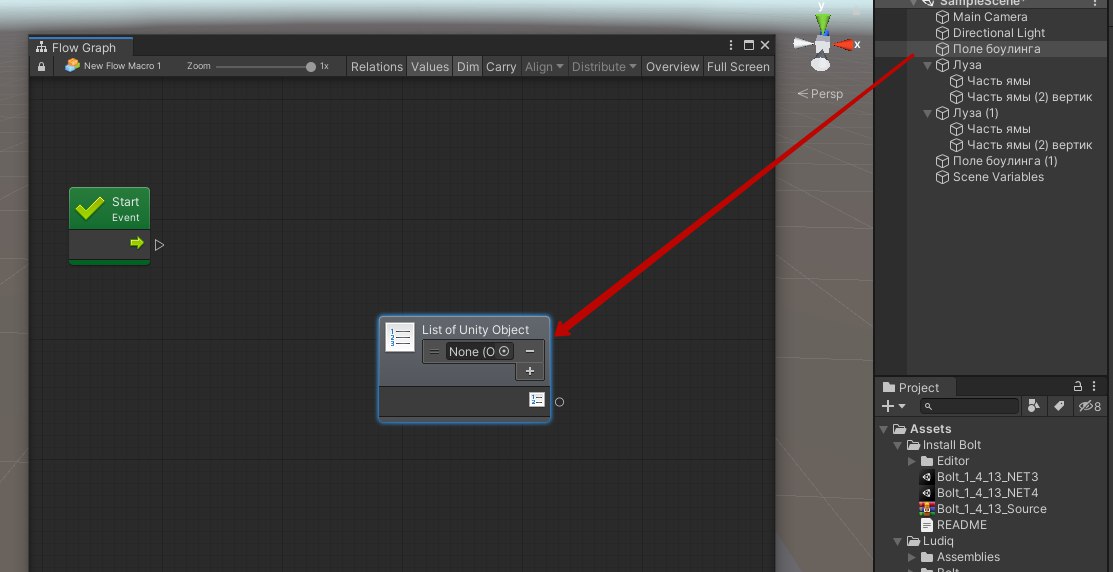The image size is (1113, 572).
Task: Click the document icon of README
Action: (x=926, y=525)
